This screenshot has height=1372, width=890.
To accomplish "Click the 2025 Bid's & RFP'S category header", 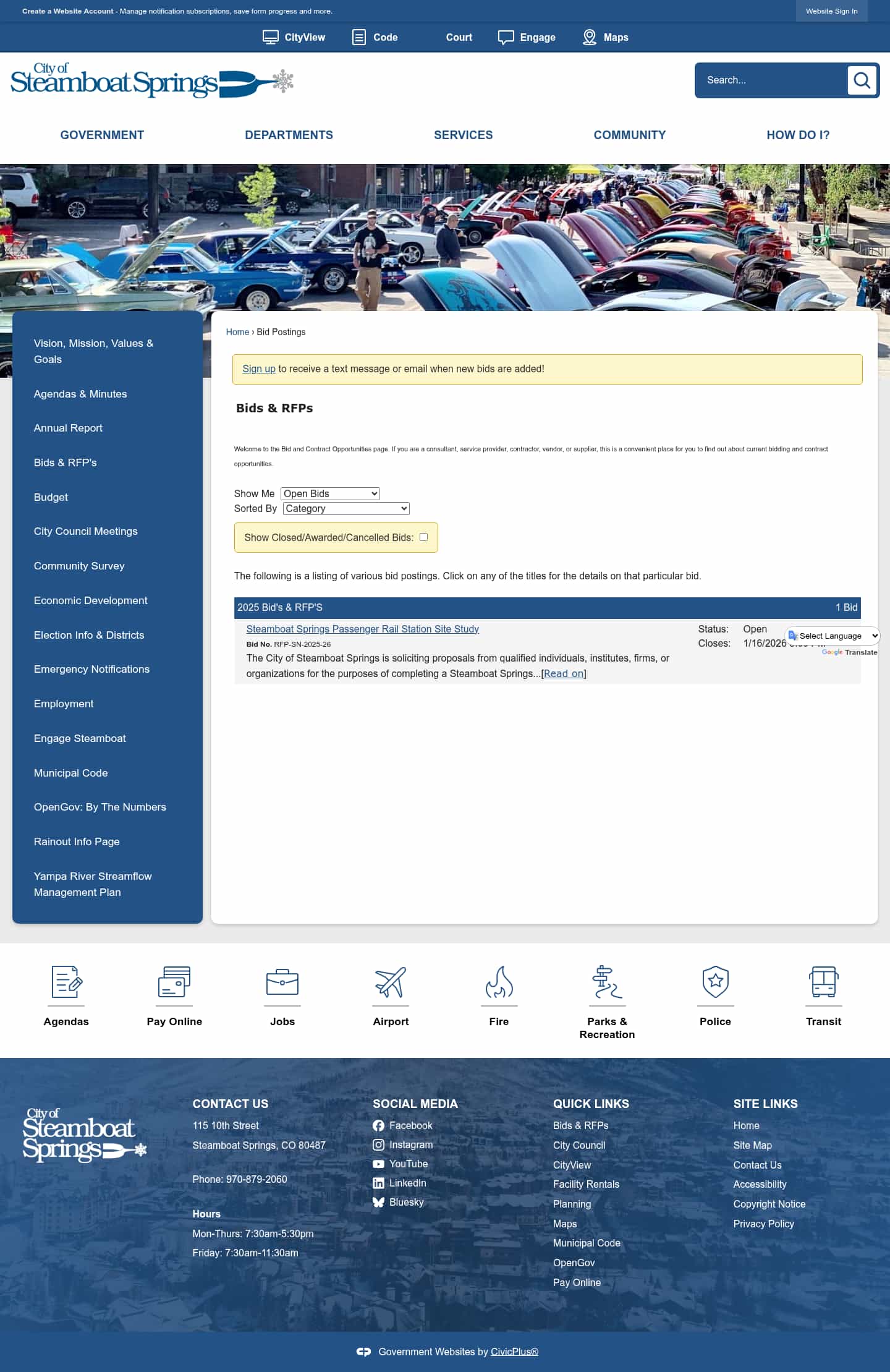I will point(547,608).
